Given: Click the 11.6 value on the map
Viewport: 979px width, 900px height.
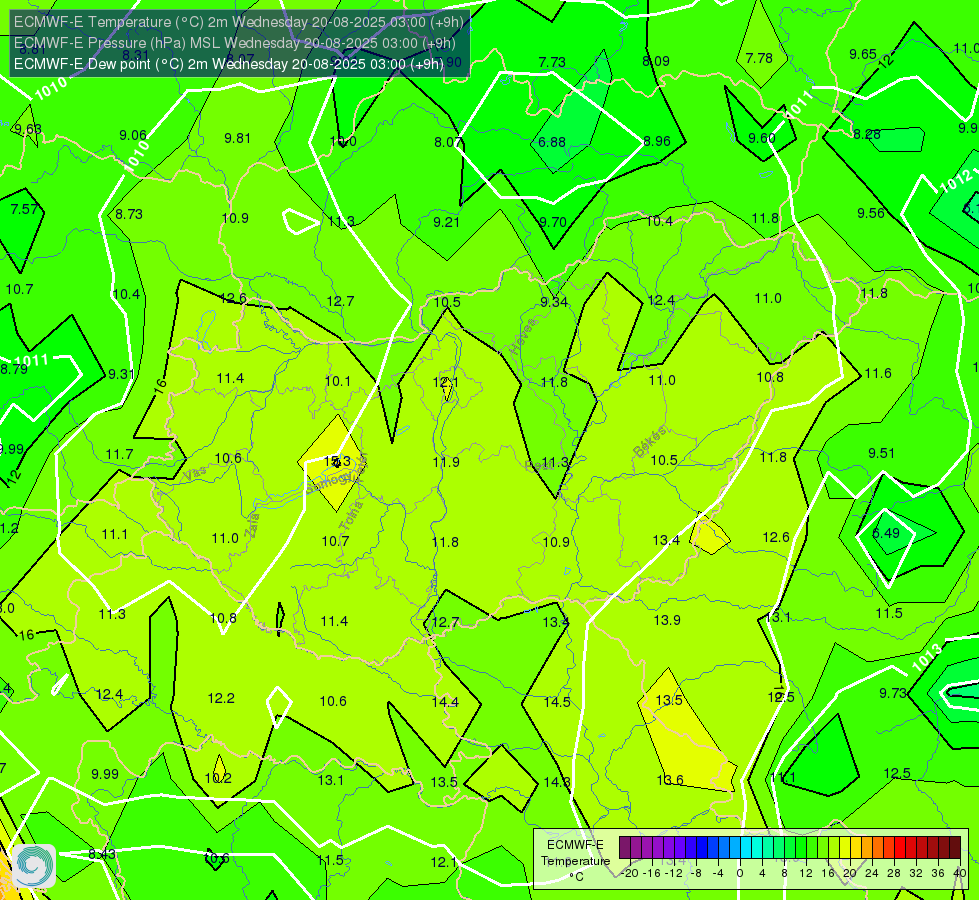Looking at the screenshot, I should point(878,373).
